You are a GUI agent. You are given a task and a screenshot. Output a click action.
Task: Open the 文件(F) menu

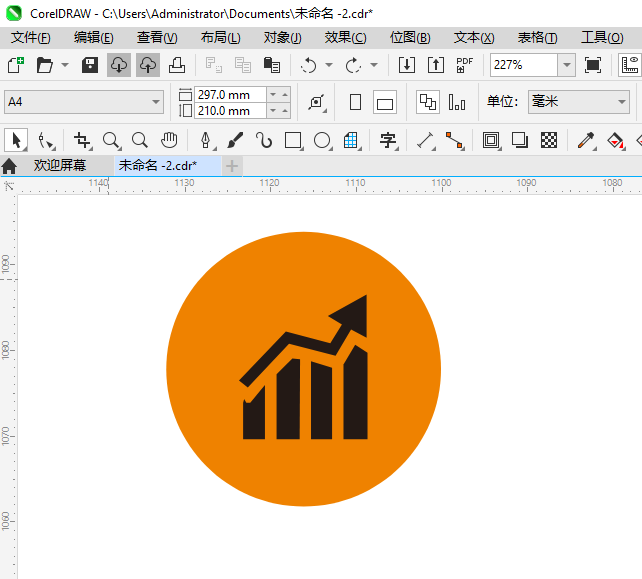coord(31,38)
